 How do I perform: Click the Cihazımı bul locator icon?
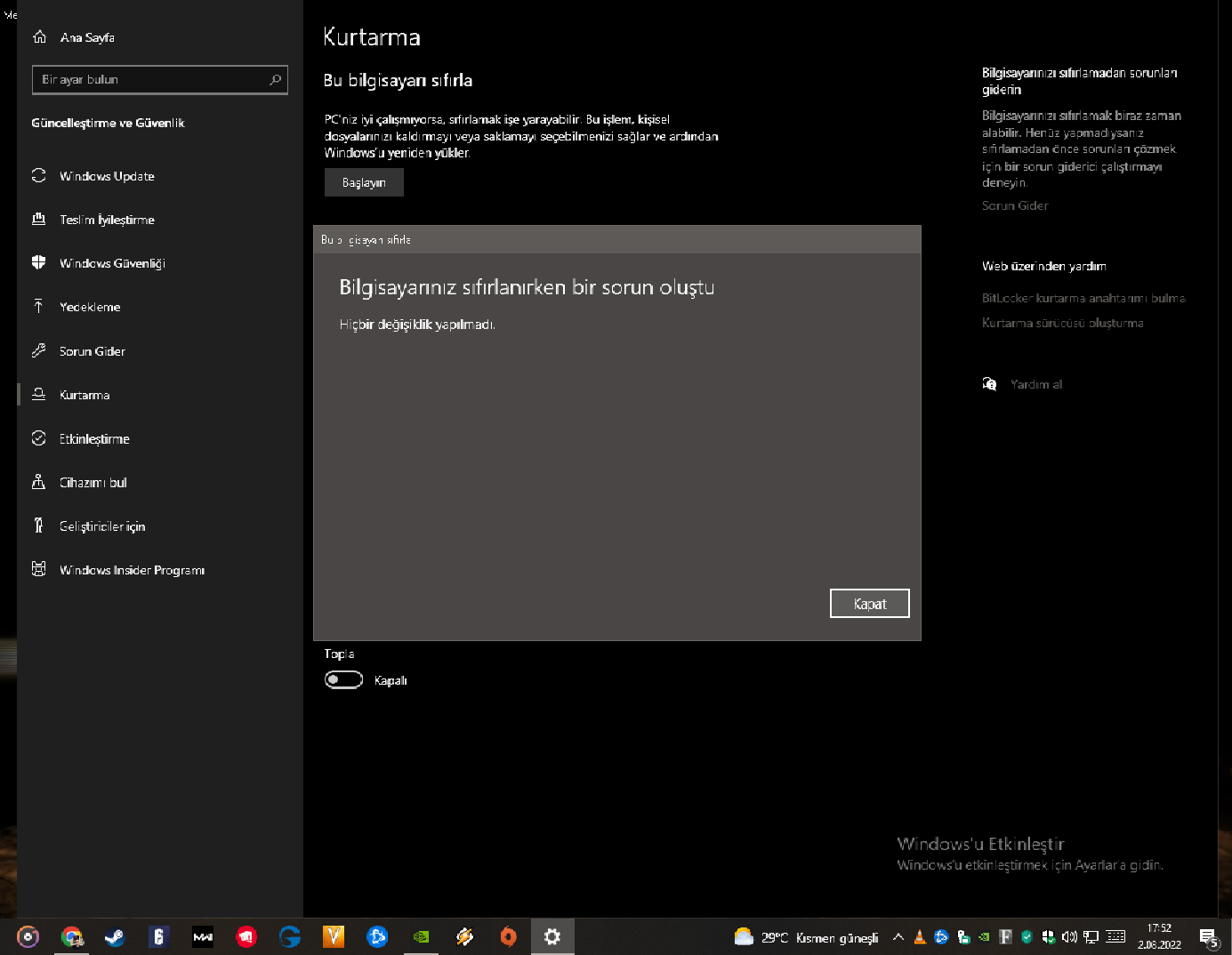[x=39, y=482]
